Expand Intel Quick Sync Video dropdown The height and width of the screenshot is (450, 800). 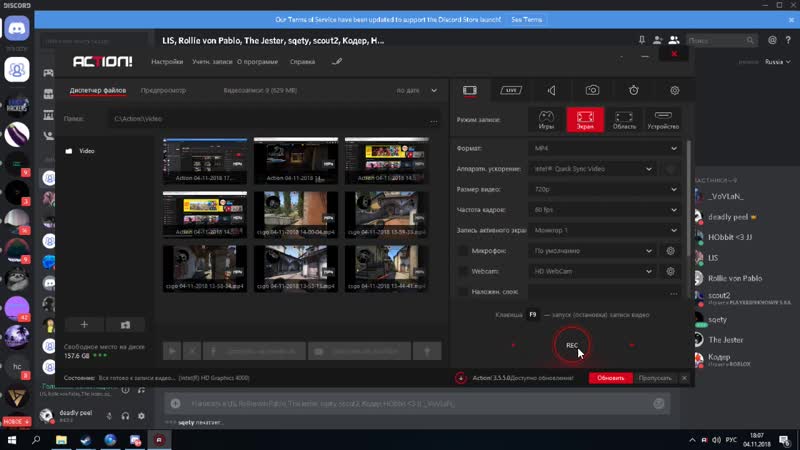(592, 169)
